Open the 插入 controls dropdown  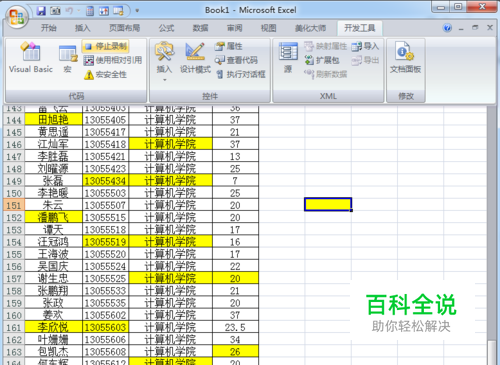[164, 62]
